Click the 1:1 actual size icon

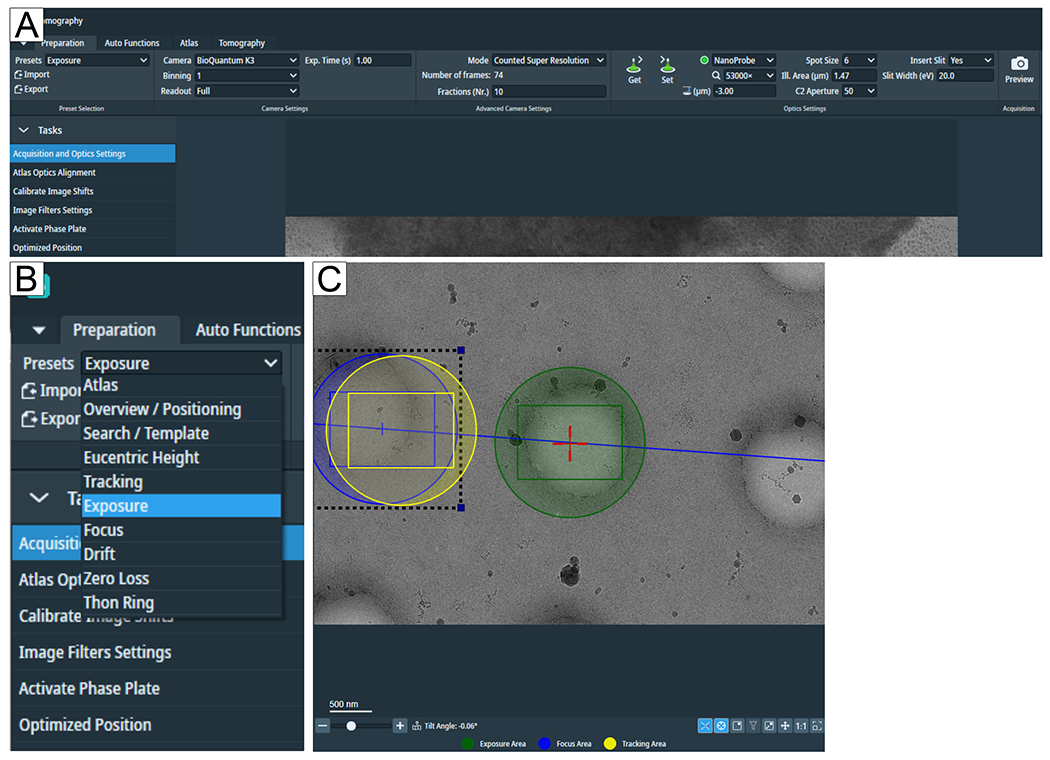point(801,726)
